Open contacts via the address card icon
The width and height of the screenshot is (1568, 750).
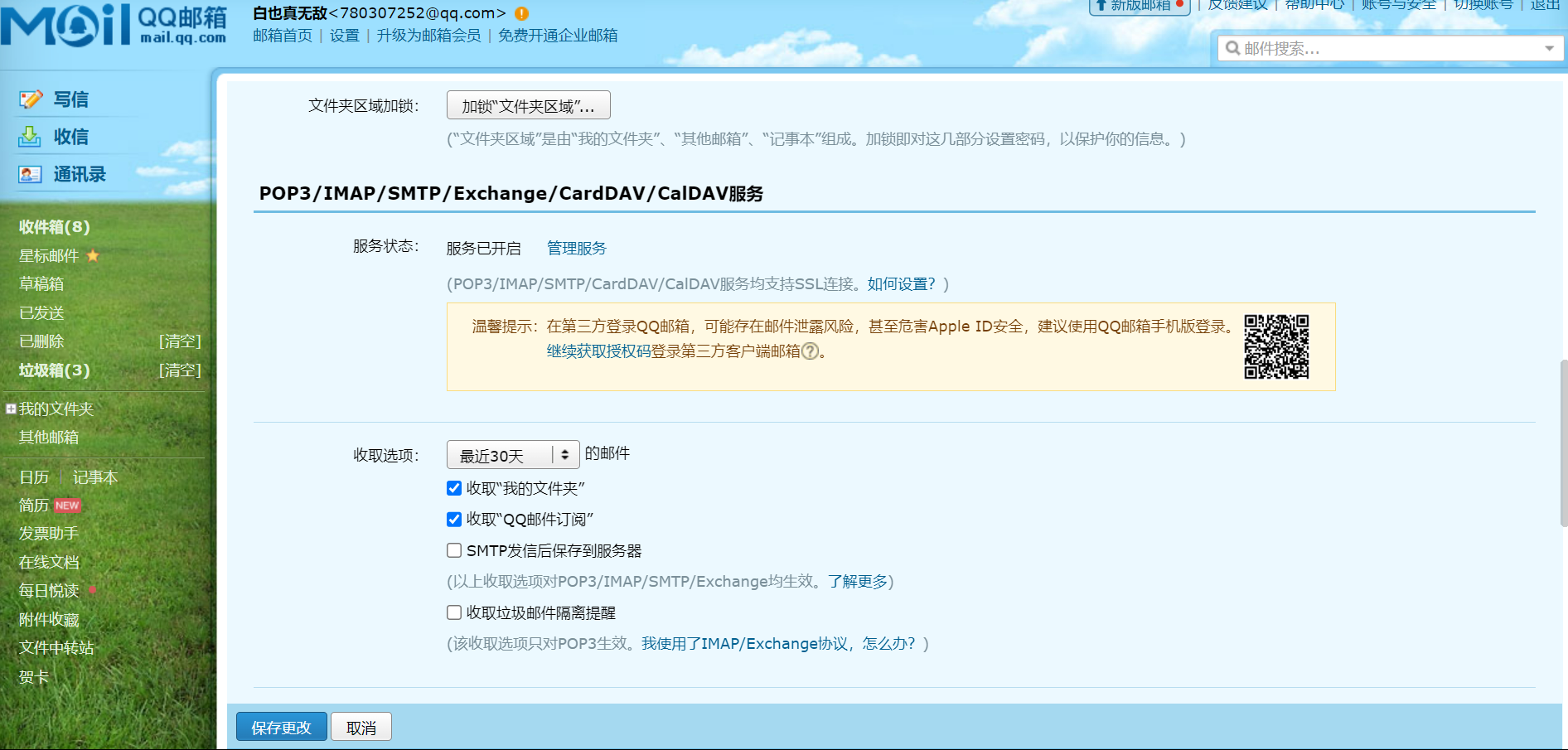(30, 174)
